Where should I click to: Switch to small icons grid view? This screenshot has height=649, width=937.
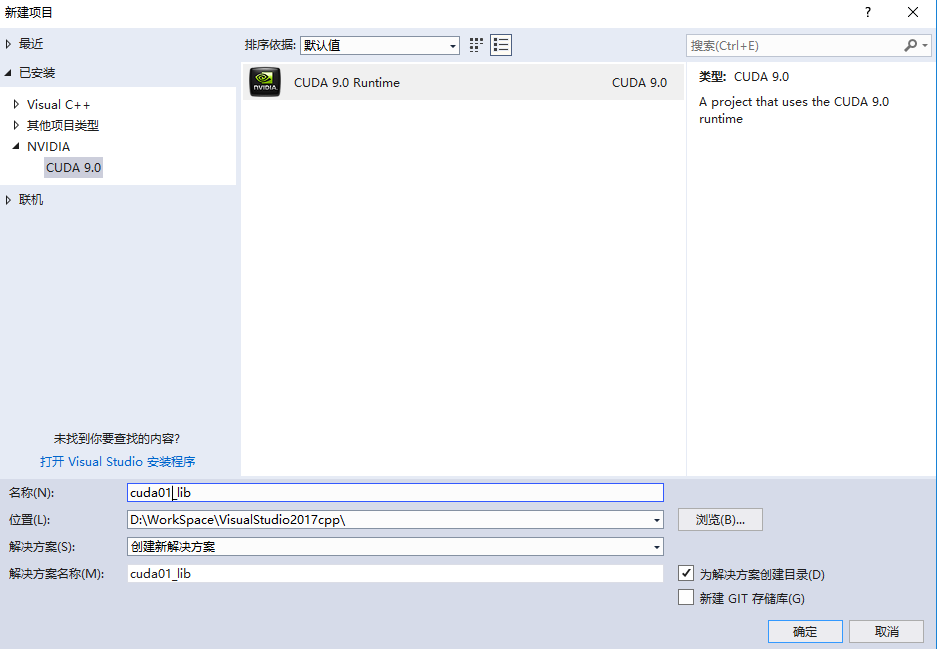point(476,45)
